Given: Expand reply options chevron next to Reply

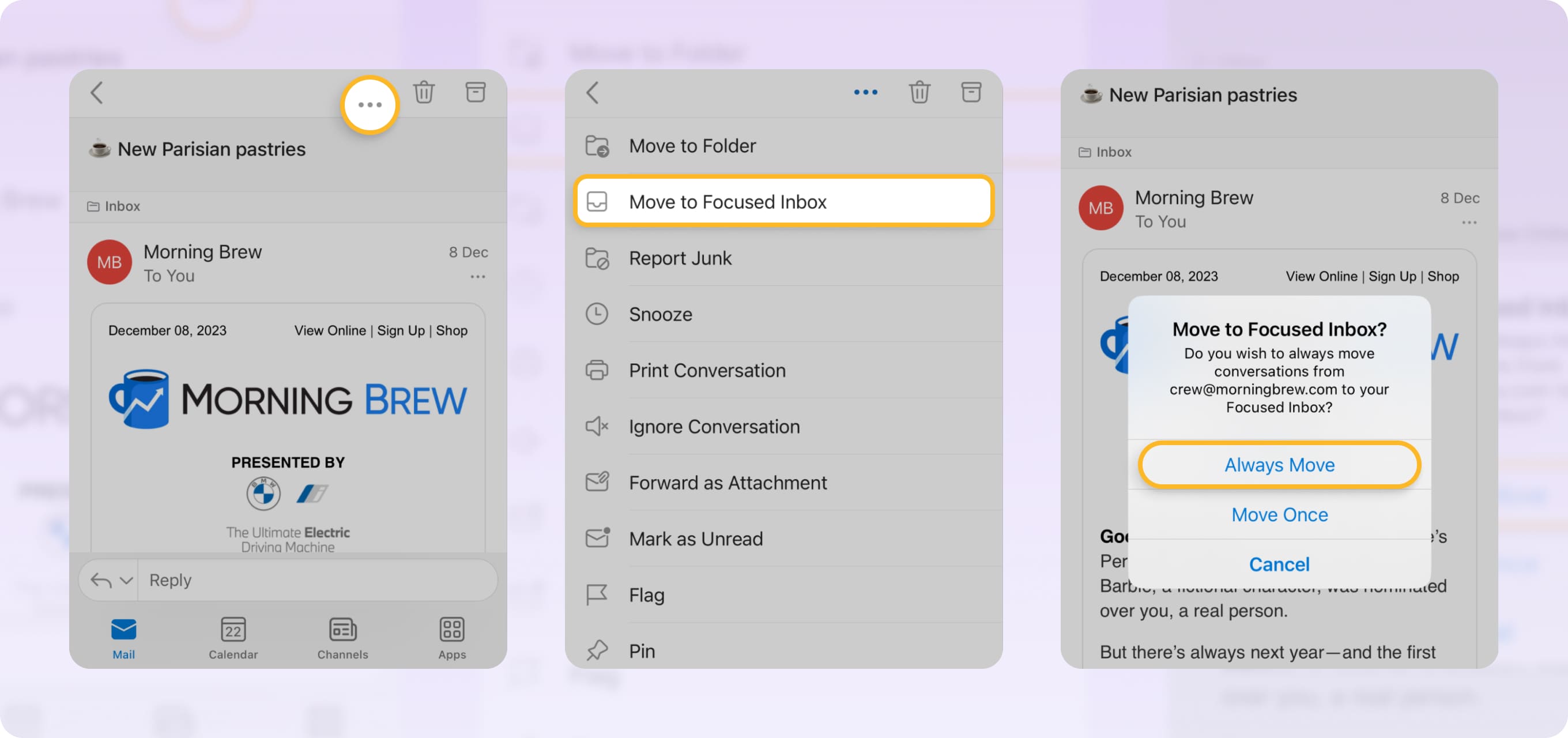Looking at the screenshot, I should [x=126, y=580].
